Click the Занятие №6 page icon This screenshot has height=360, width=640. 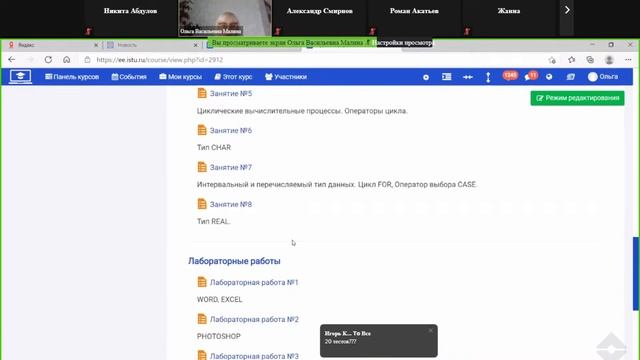tap(202, 130)
